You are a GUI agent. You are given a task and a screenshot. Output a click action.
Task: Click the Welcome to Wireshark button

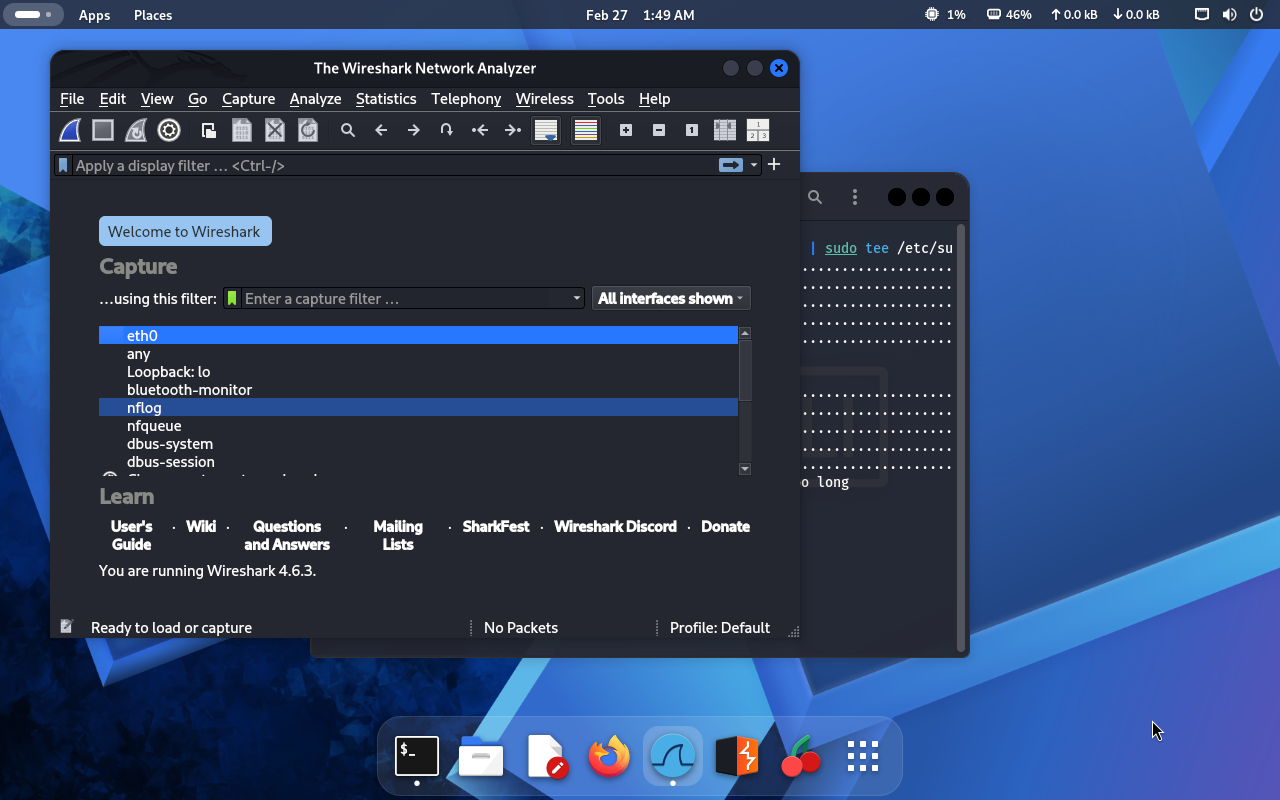pos(185,231)
